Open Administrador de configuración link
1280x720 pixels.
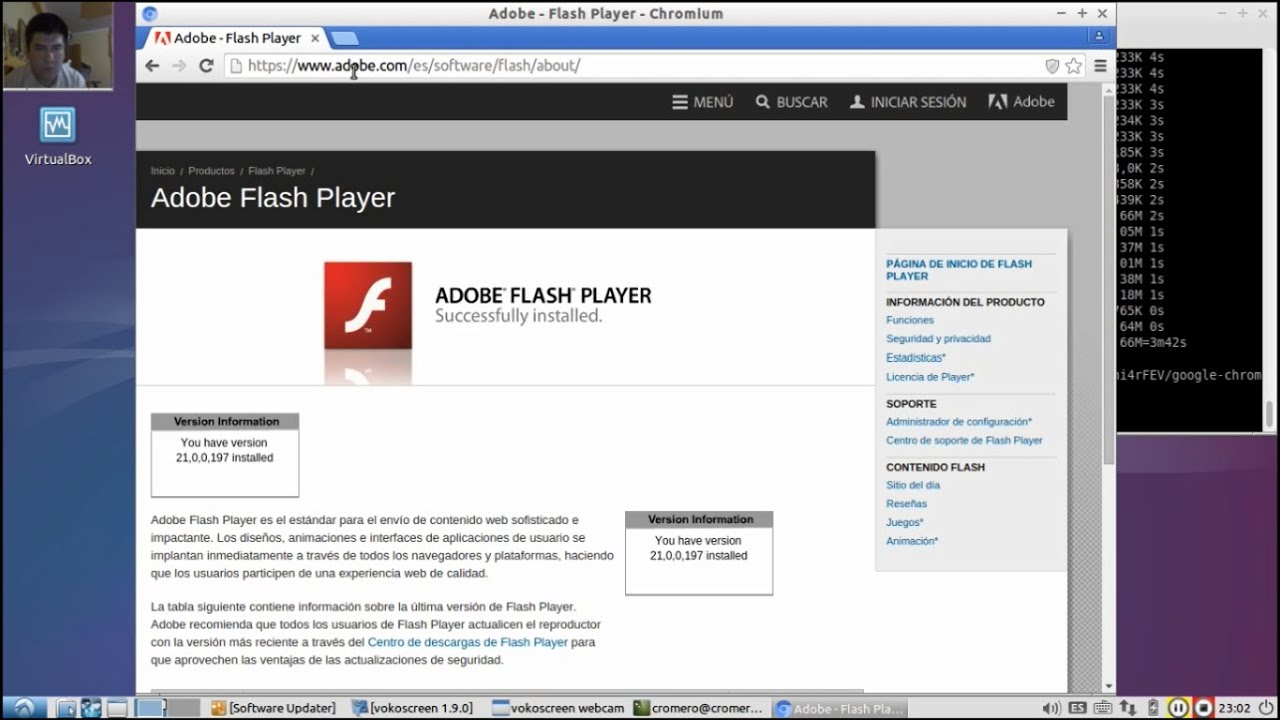click(959, 422)
